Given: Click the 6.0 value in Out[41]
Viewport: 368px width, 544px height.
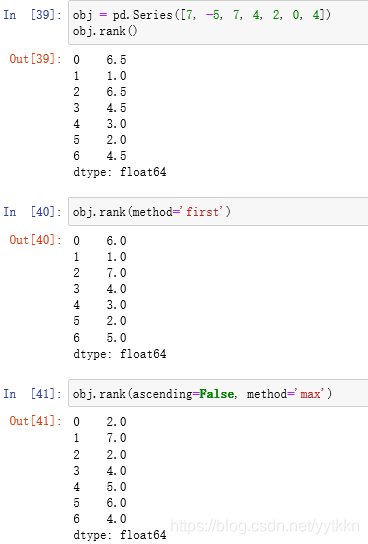Looking at the screenshot, I should click(x=116, y=503).
